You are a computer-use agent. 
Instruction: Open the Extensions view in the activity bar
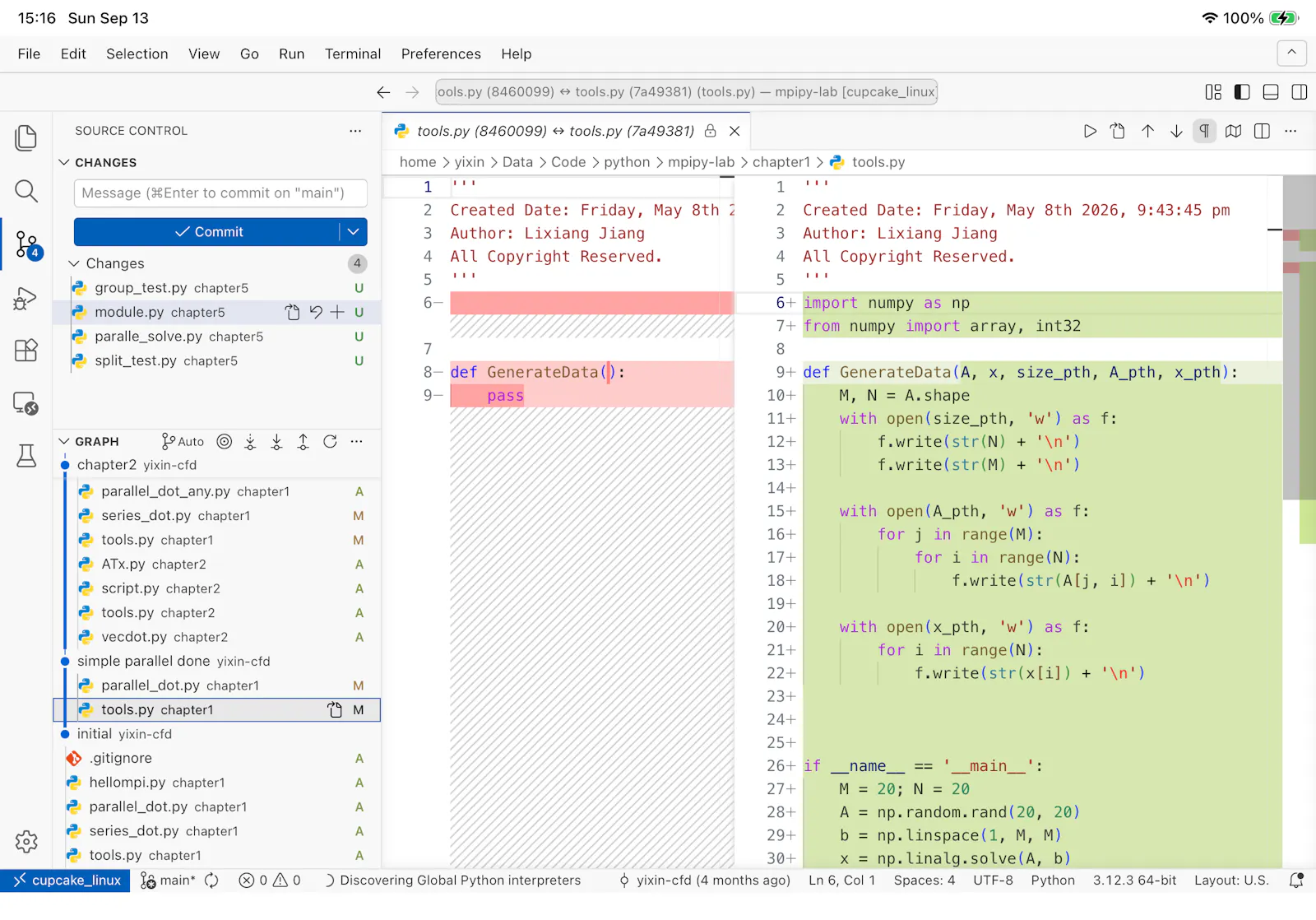pos(26,351)
